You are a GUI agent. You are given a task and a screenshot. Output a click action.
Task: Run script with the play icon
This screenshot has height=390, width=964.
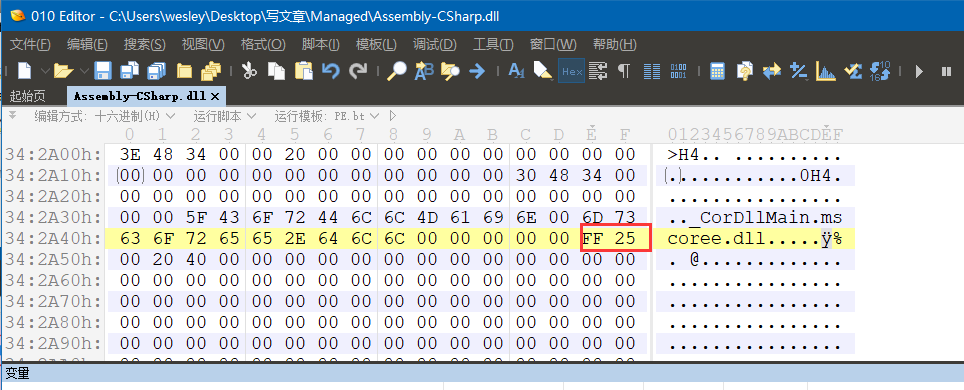pyautogui.click(x=919, y=71)
